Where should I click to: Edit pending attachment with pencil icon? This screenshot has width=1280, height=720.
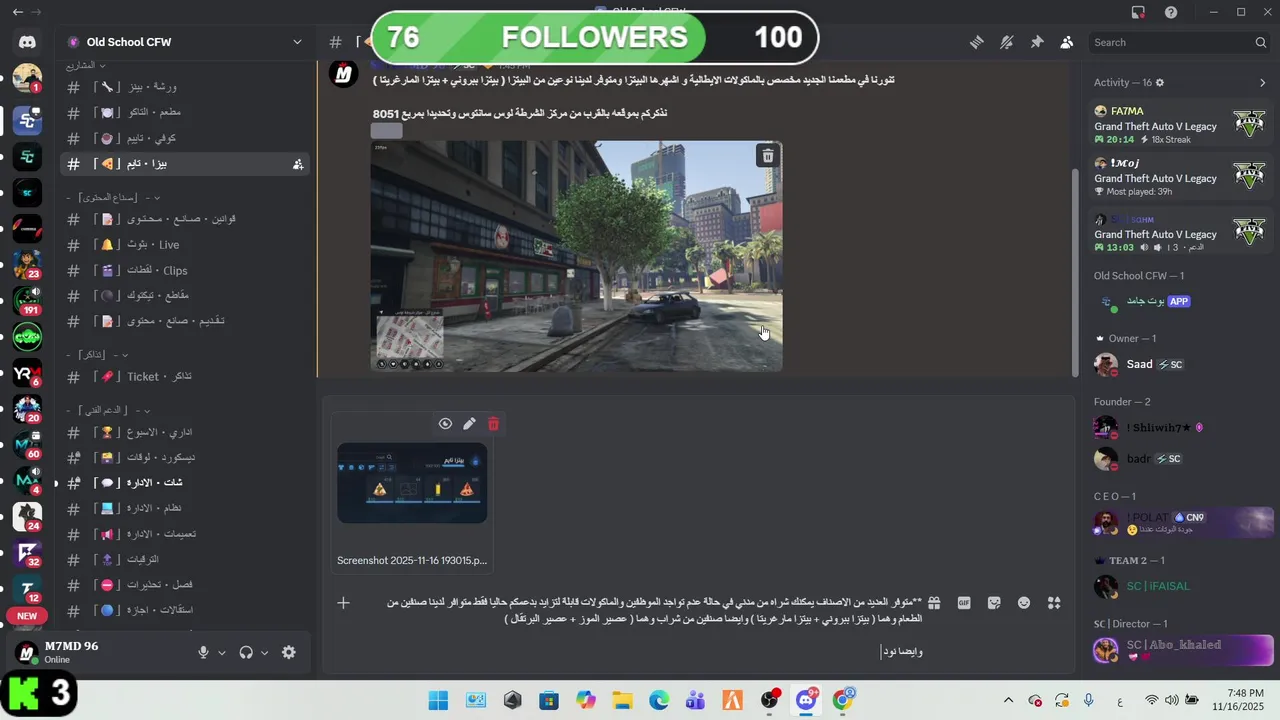pos(469,424)
